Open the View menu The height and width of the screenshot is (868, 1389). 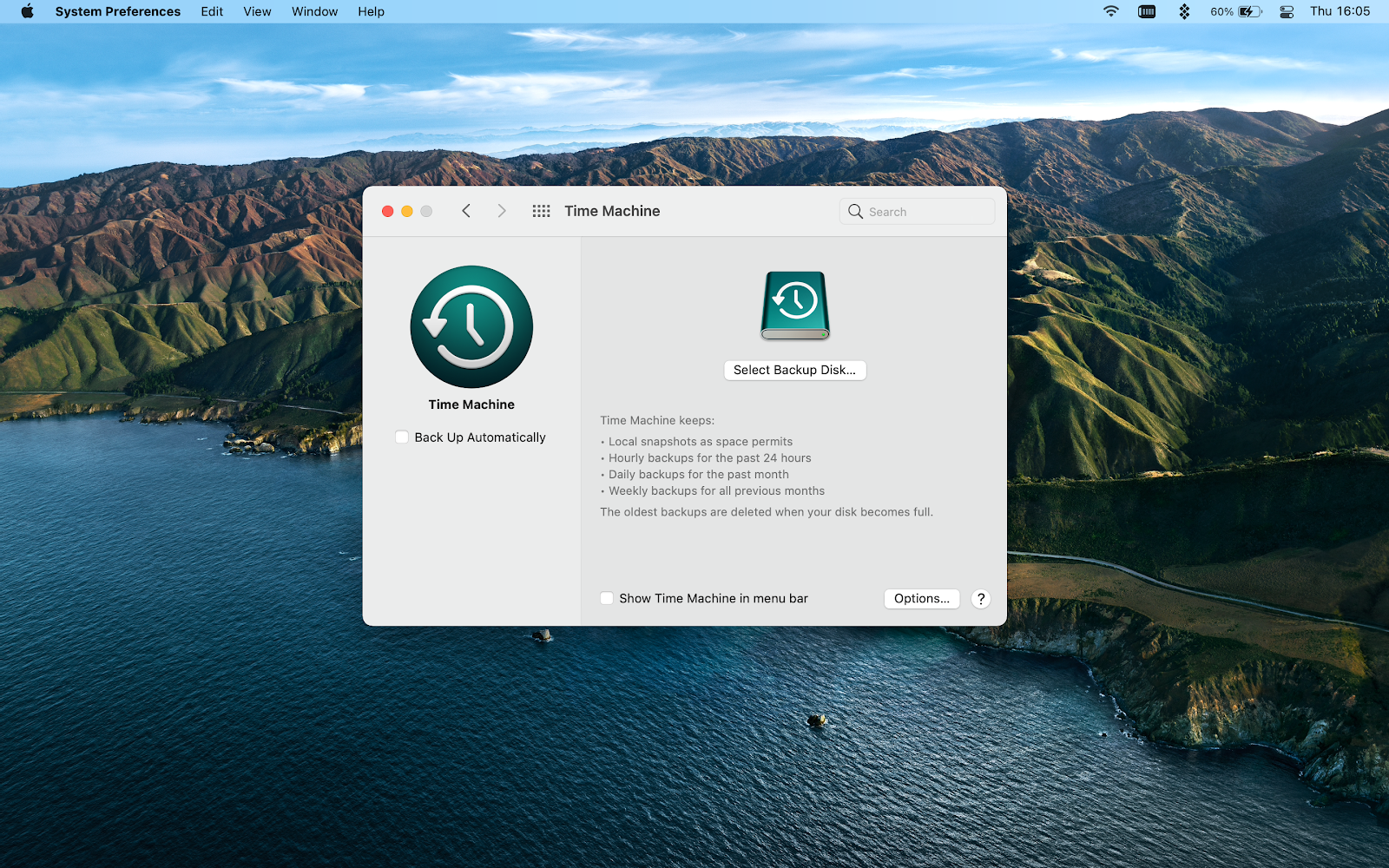(x=257, y=11)
